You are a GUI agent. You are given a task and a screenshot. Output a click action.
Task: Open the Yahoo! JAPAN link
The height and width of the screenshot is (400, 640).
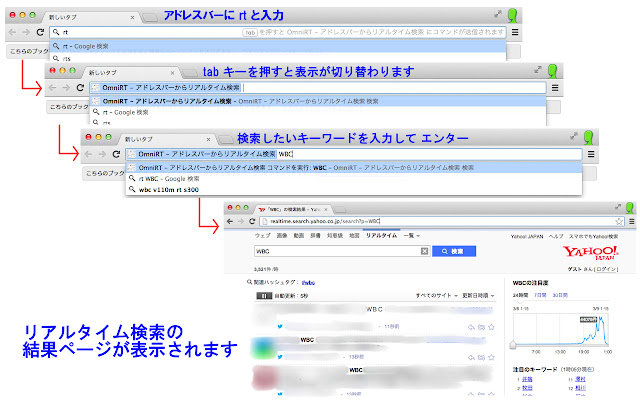527,236
